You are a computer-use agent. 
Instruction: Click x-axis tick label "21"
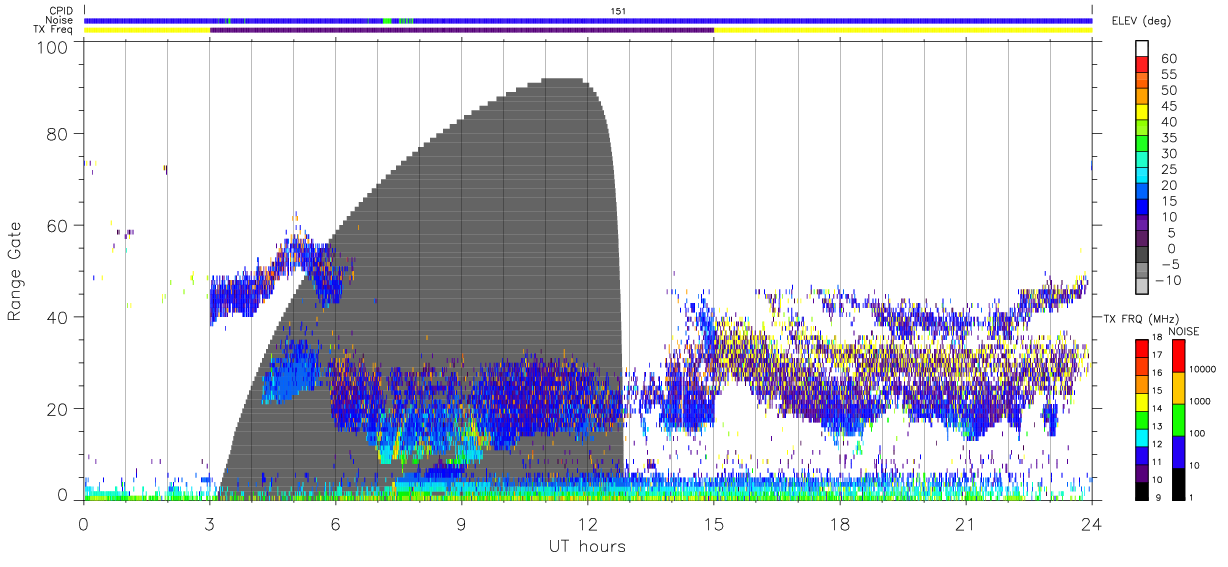click(x=965, y=524)
